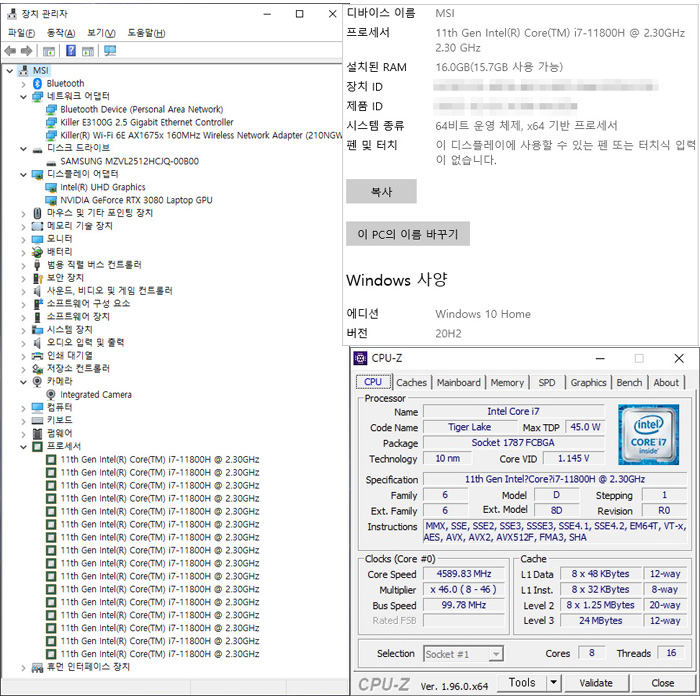The width and height of the screenshot is (700, 700).
Task: Switch to the Mainboard tab in CPU-Z
Action: (458, 383)
